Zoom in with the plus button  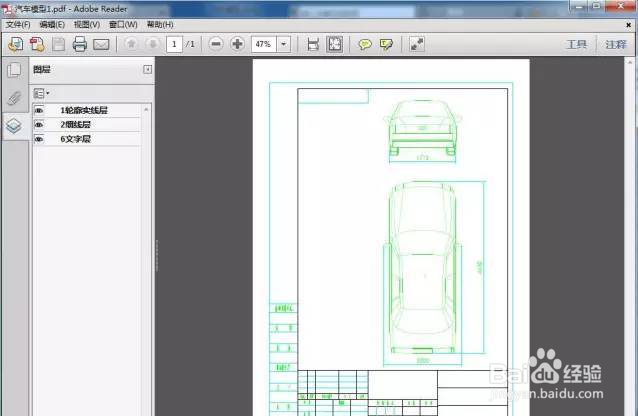coord(237,44)
